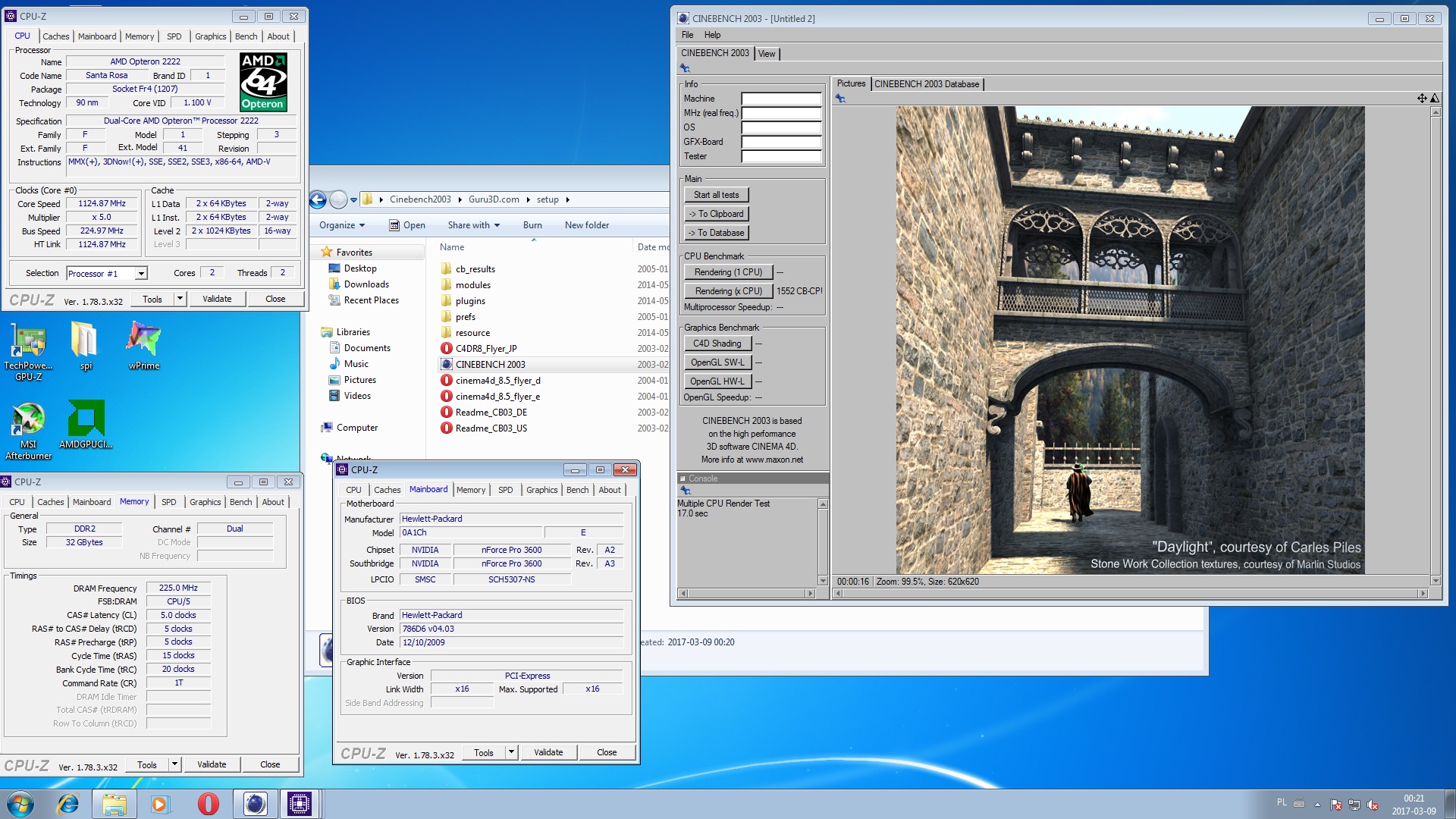This screenshot has width=1456, height=819.
Task: Open Windows Media Player taskbar icon
Action: (x=160, y=804)
